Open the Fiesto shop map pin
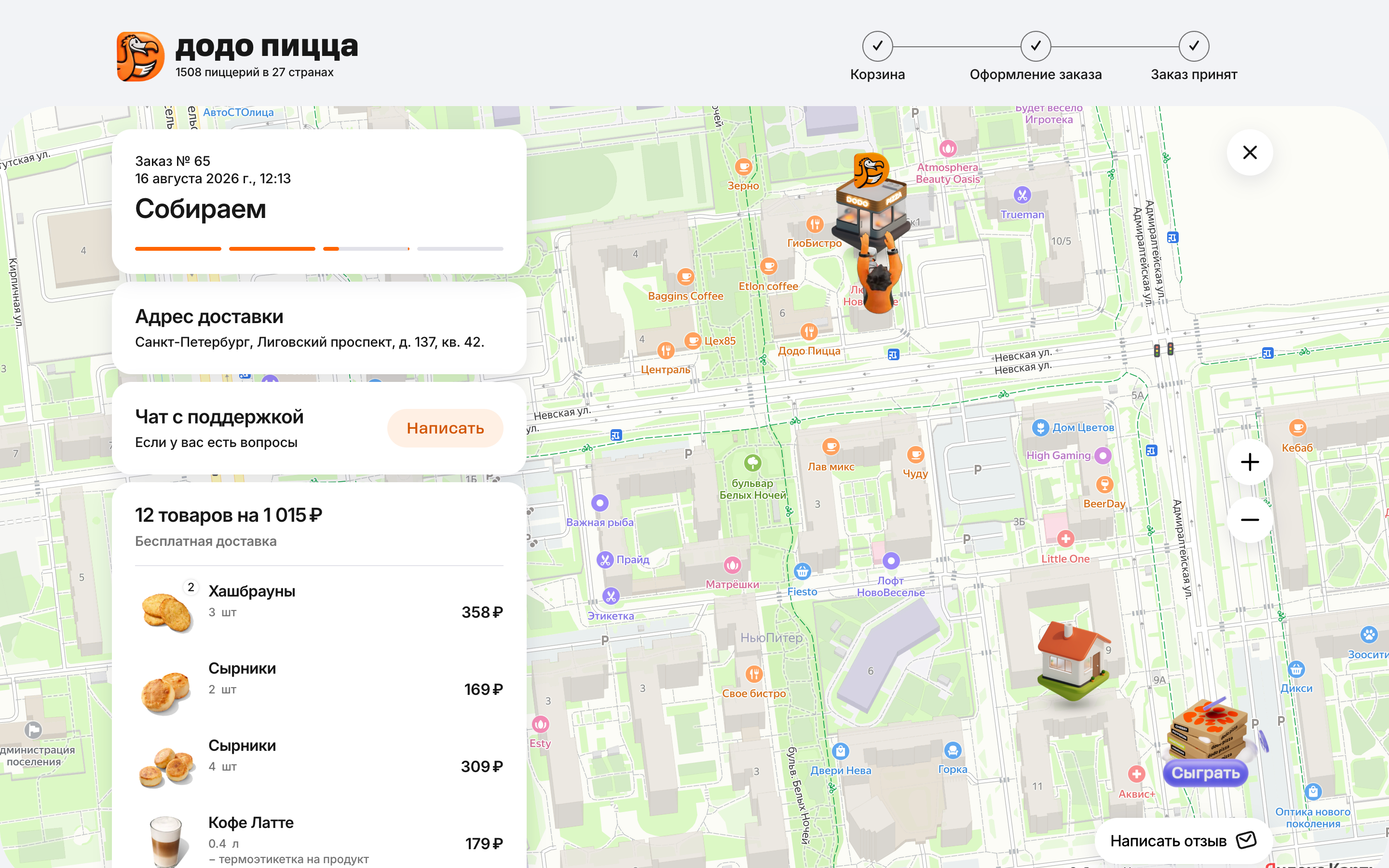Viewport: 1389px width, 868px height. point(802,572)
